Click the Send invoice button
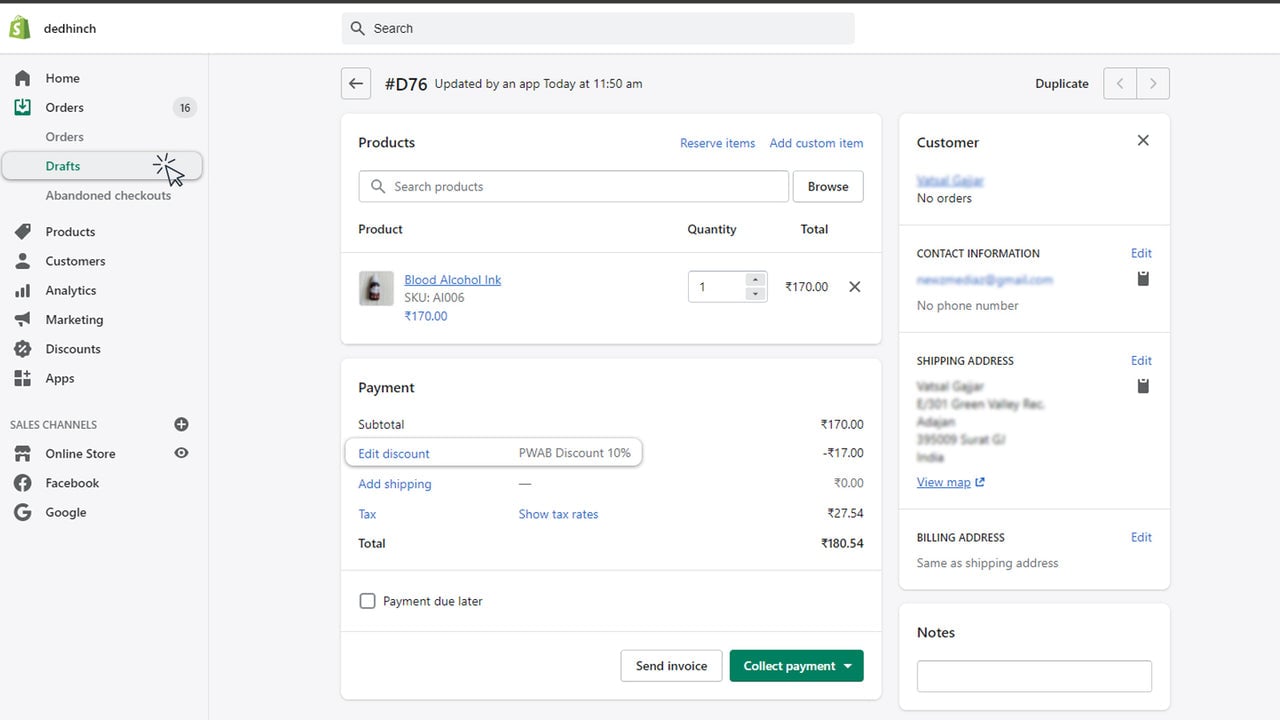The height and width of the screenshot is (720, 1280). [x=671, y=666]
